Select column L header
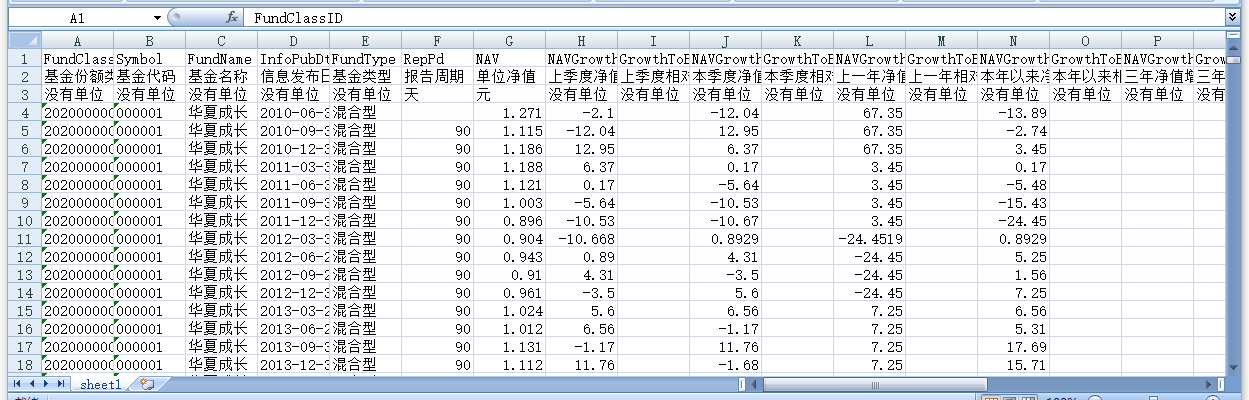Screen dimensions: 1249x400 pos(870,40)
